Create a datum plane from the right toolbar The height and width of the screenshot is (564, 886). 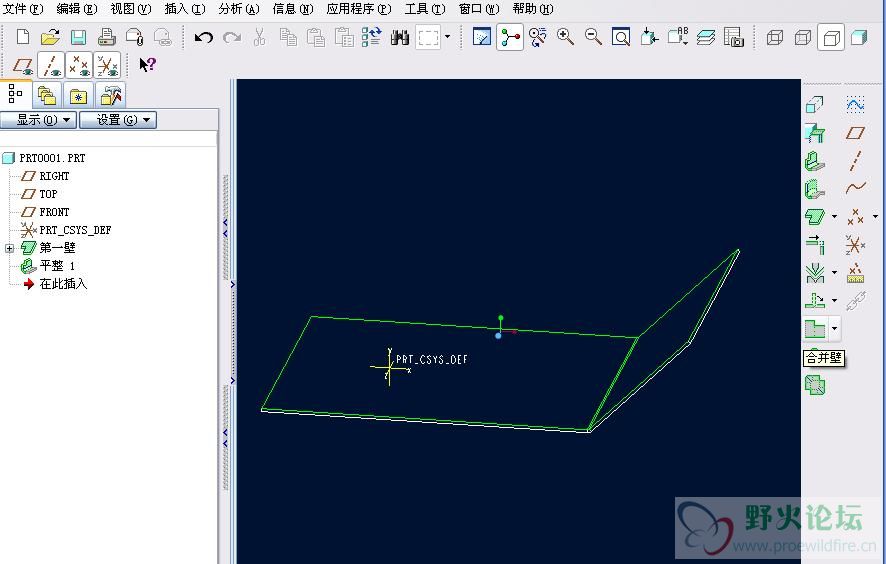(x=855, y=133)
